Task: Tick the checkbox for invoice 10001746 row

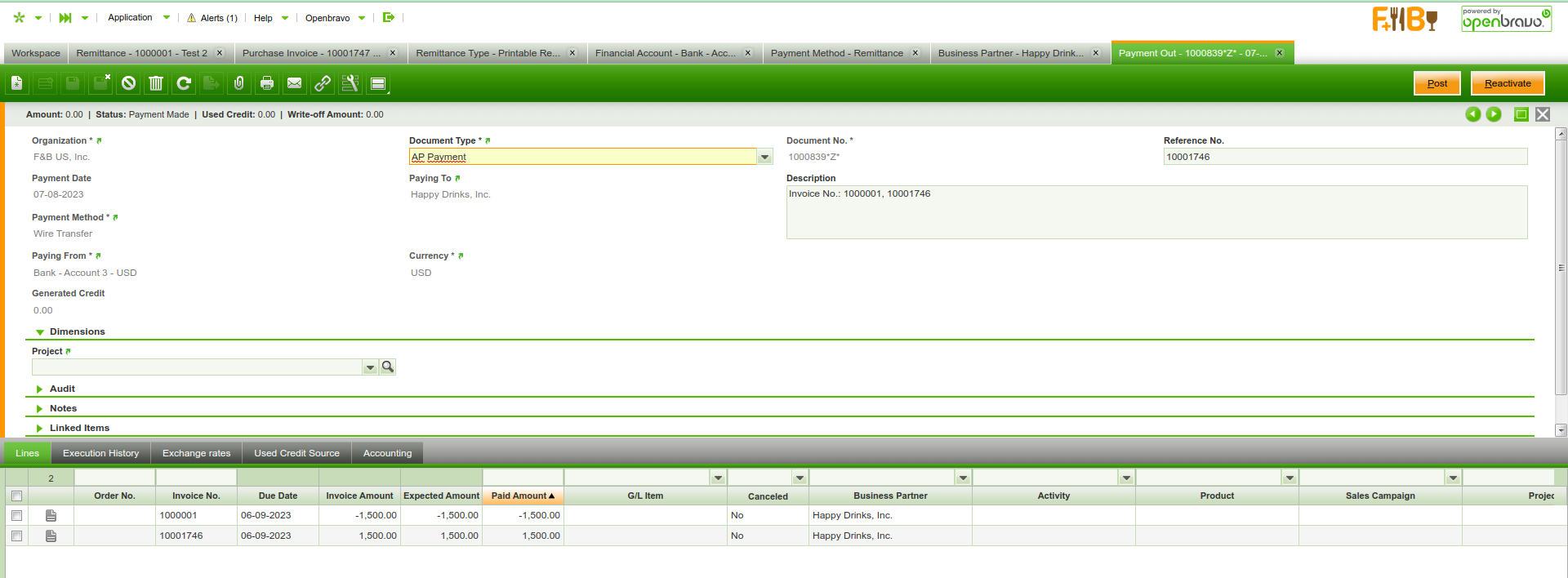Action: click(16, 536)
